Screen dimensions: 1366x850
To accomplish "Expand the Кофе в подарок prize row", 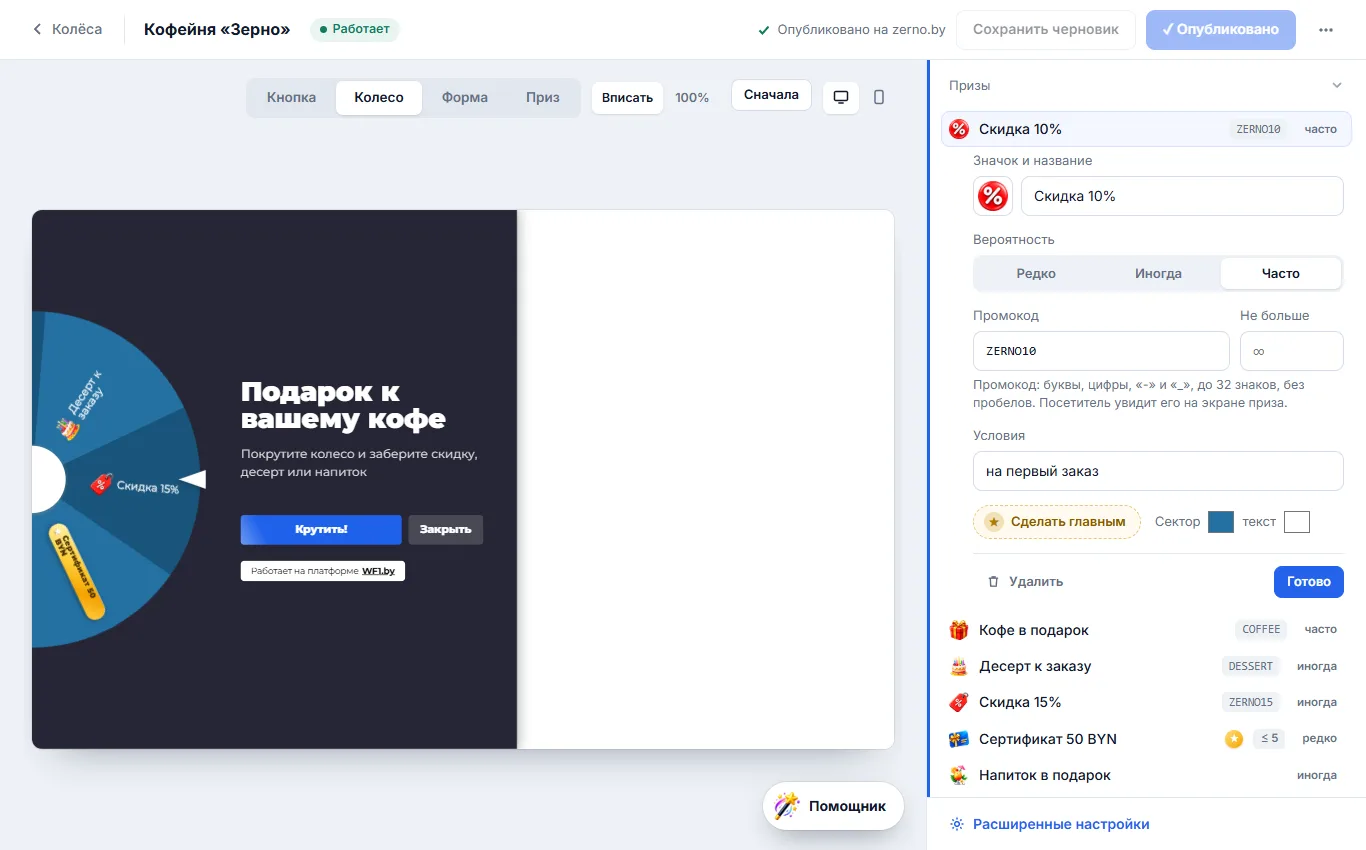I will click(1146, 630).
